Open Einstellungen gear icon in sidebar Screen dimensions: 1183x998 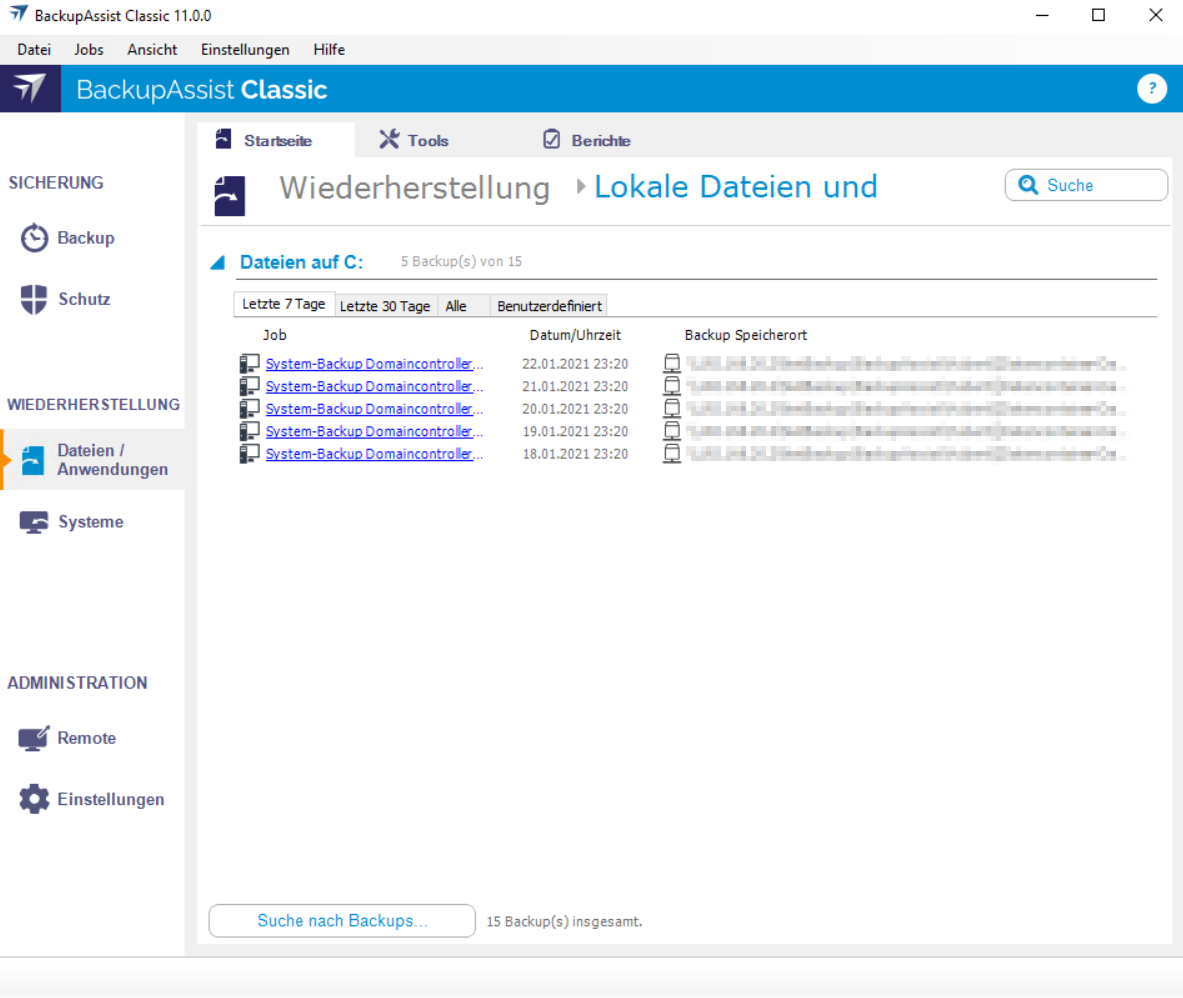(34, 800)
